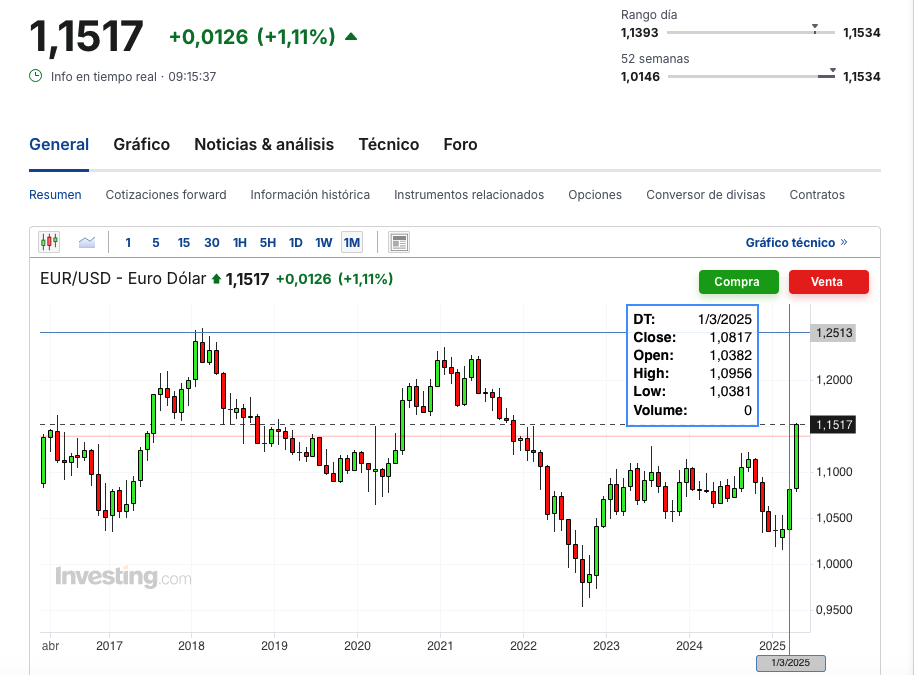Go to Información histórica
The height and width of the screenshot is (675, 916).
[x=310, y=195]
